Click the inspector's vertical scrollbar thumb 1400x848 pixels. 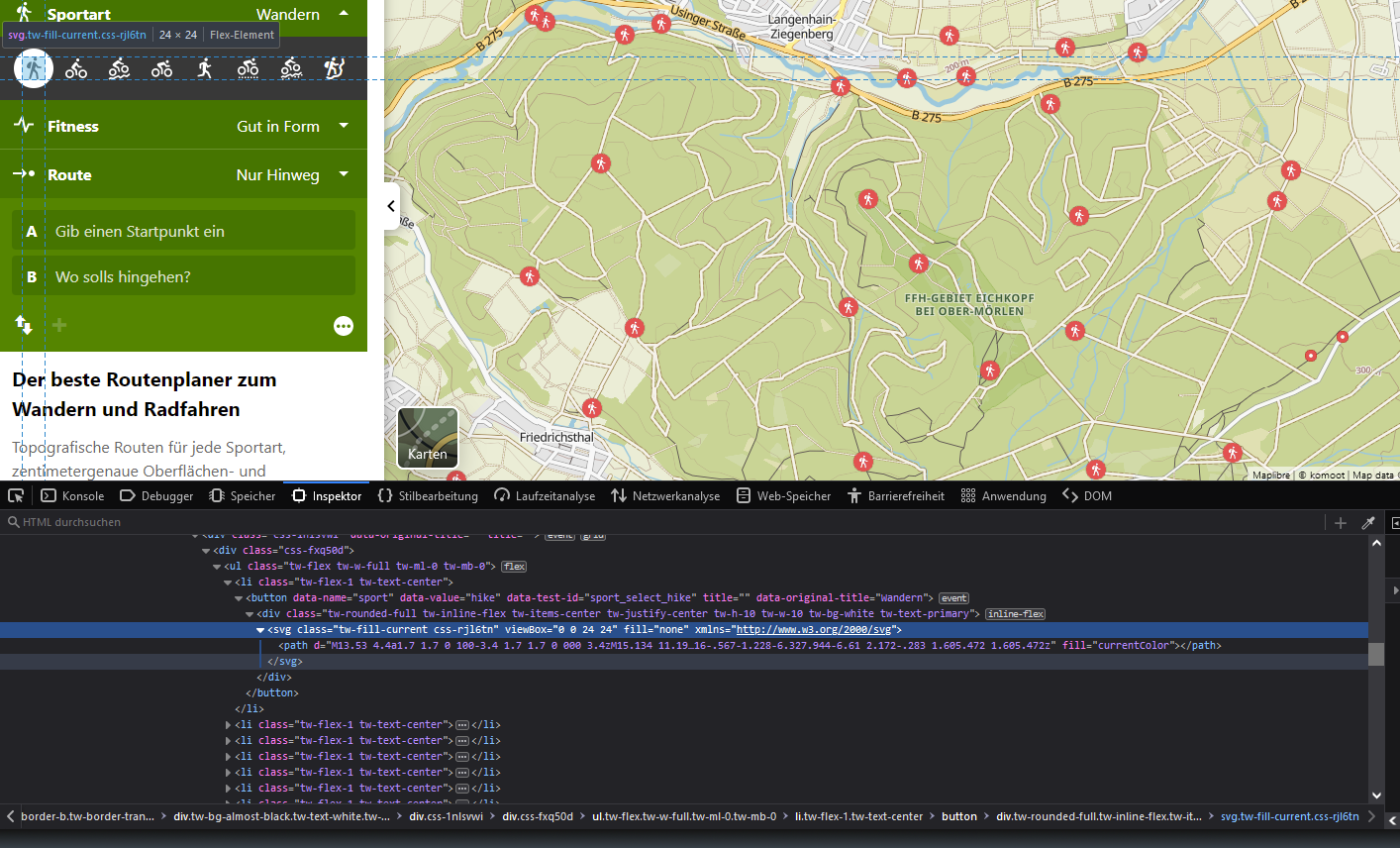point(1376,654)
